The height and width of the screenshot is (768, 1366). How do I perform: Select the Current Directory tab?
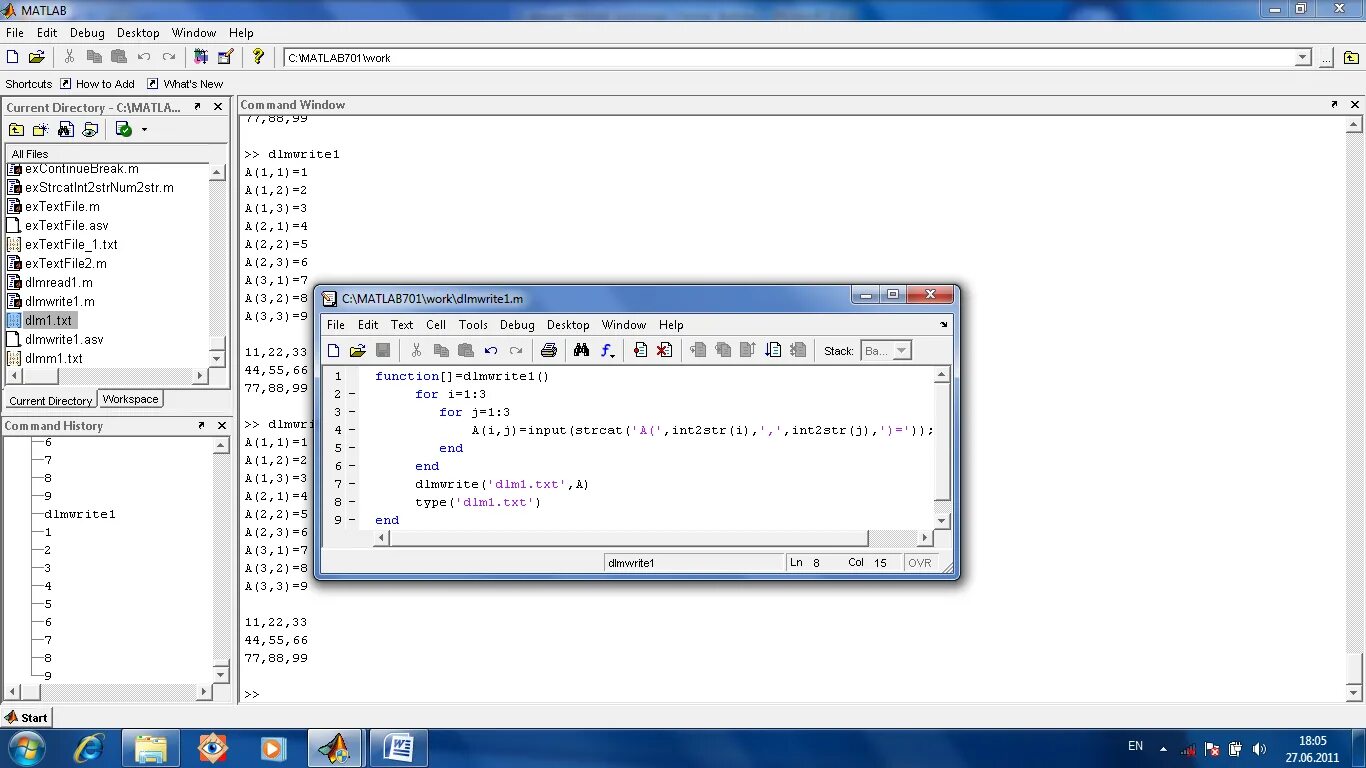pyautogui.click(x=51, y=400)
